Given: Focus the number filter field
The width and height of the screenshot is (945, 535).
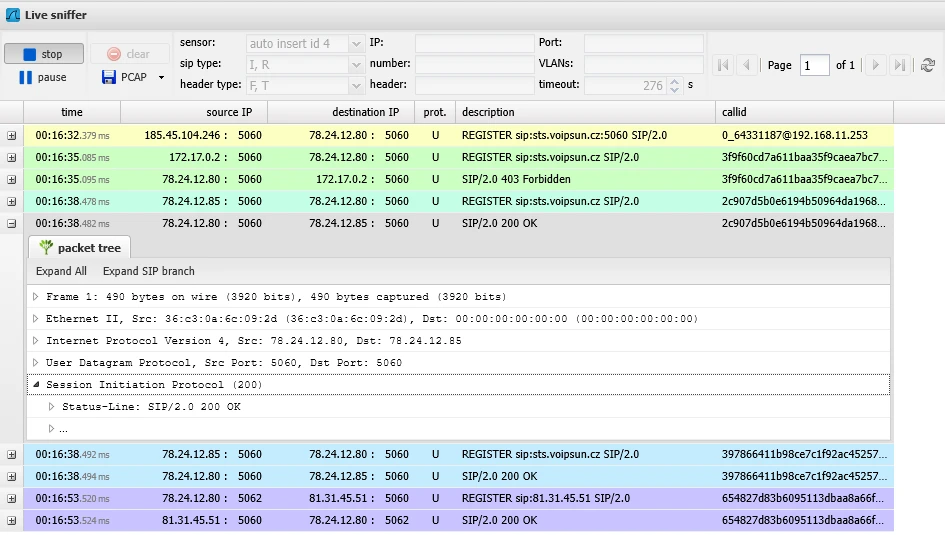Looking at the screenshot, I should pos(474,64).
